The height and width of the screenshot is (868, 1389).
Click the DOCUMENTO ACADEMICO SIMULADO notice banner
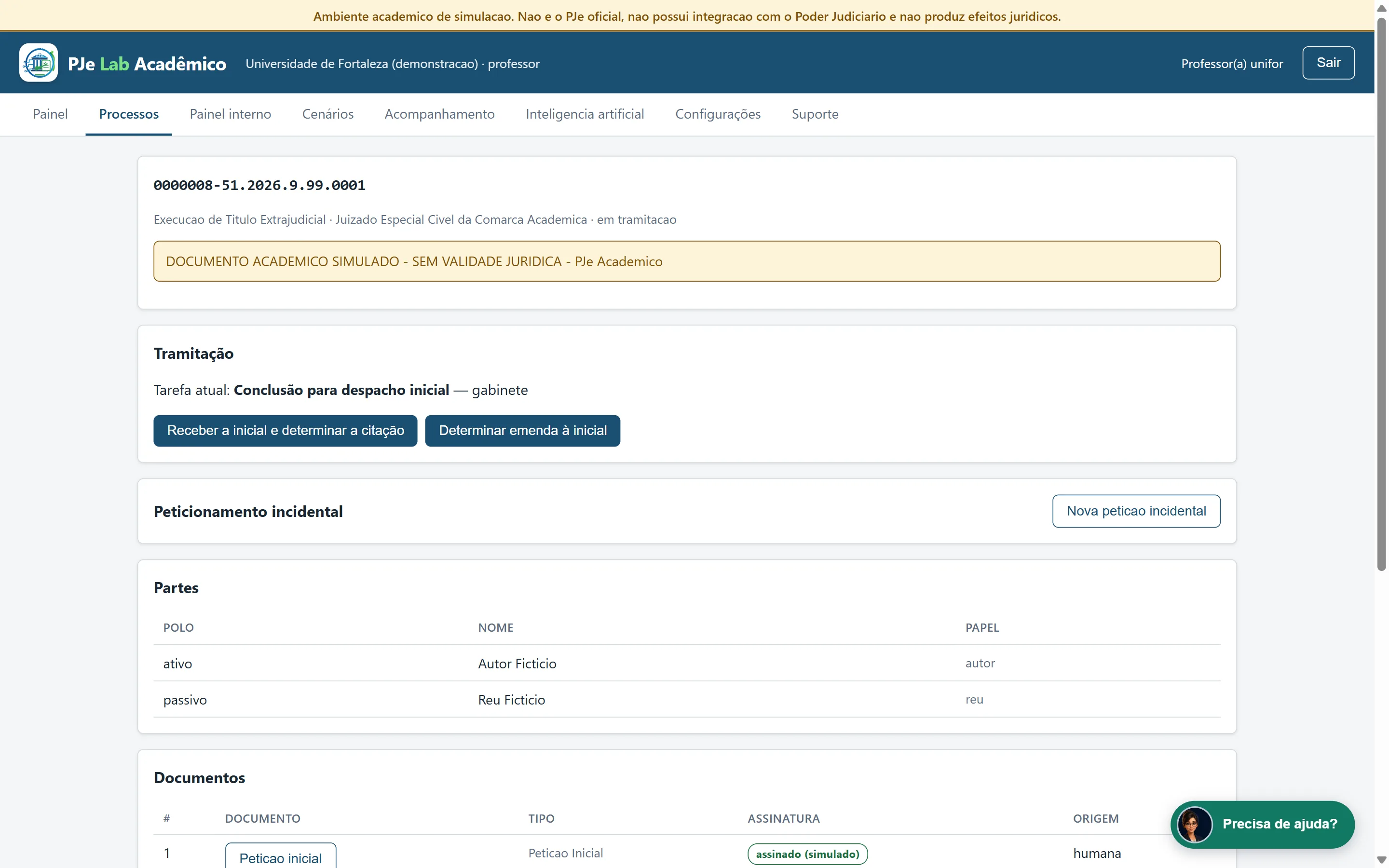pyautogui.click(x=686, y=261)
